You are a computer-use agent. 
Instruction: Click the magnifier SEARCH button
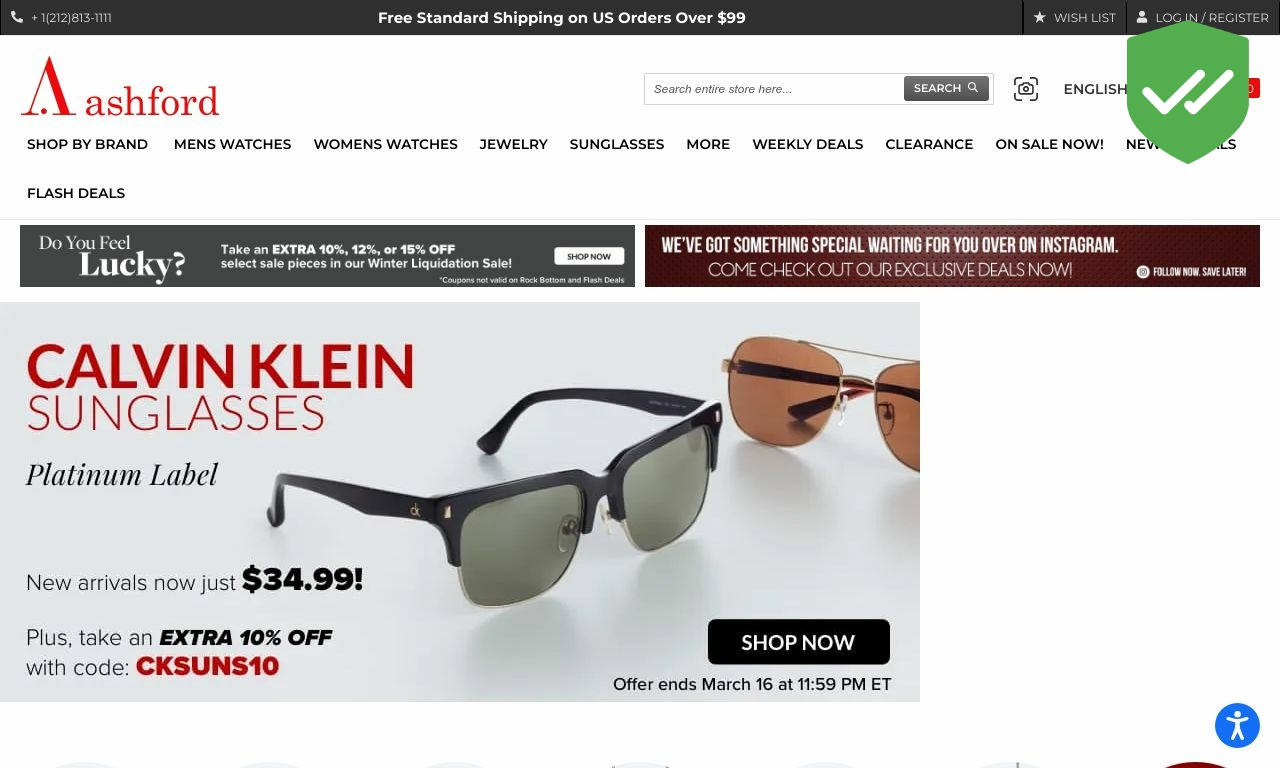[946, 88]
